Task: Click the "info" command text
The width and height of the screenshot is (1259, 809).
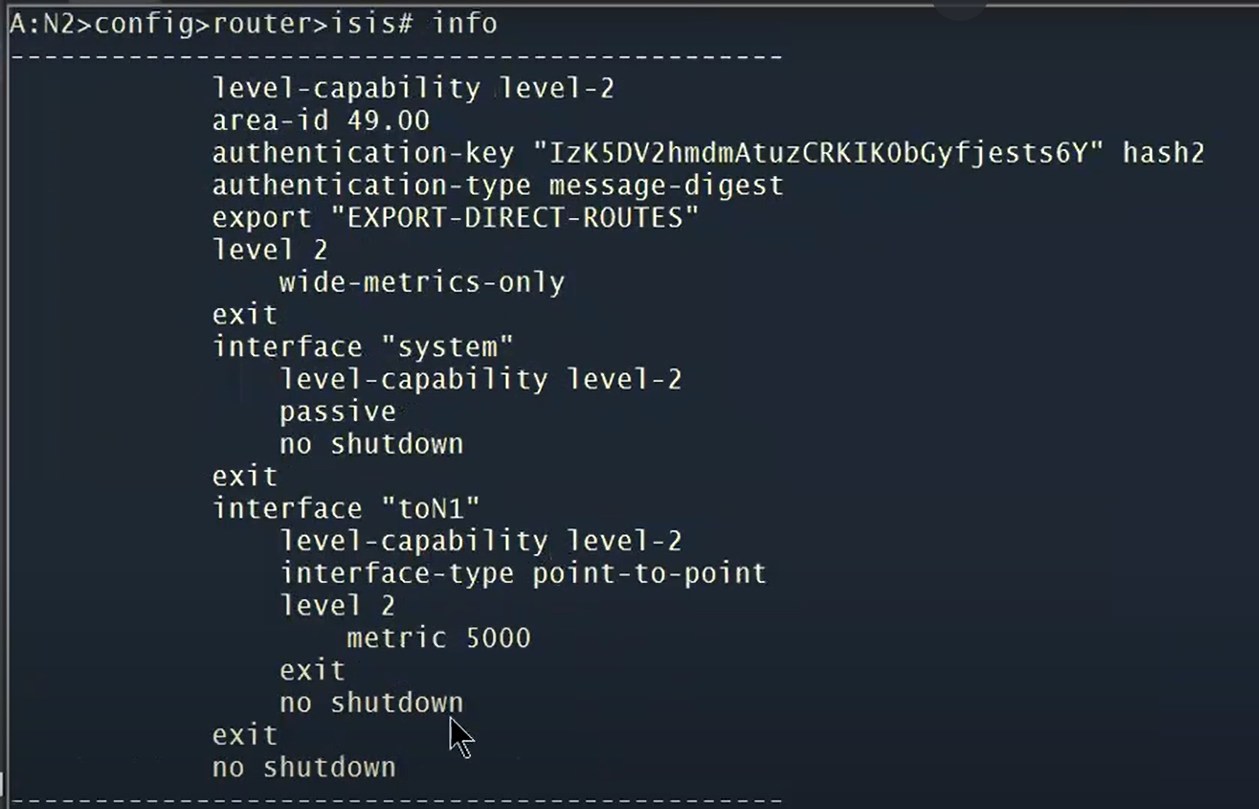Action: pyautogui.click(x=464, y=23)
